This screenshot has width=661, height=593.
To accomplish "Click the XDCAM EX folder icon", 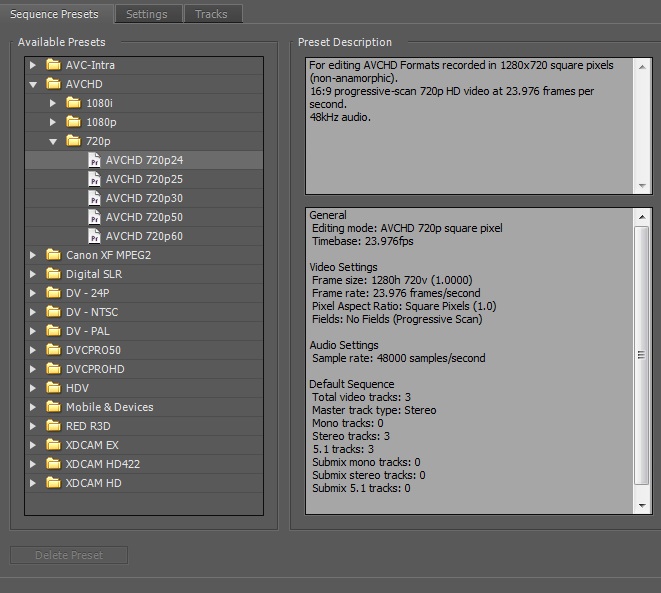I will tap(53, 445).
